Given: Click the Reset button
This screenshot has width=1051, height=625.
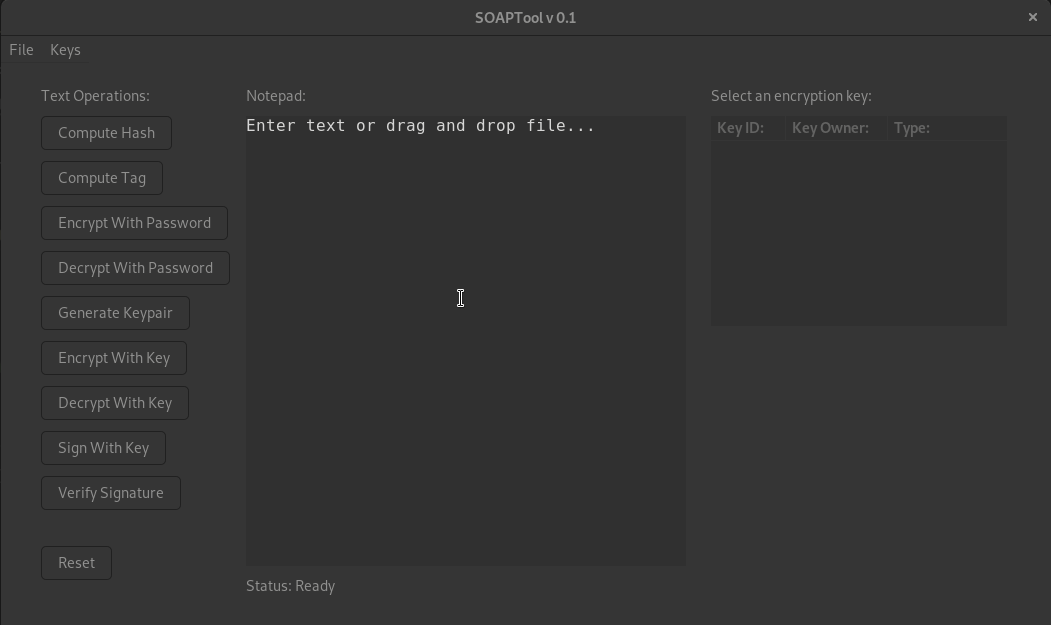Looking at the screenshot, I should coord(76,563).
